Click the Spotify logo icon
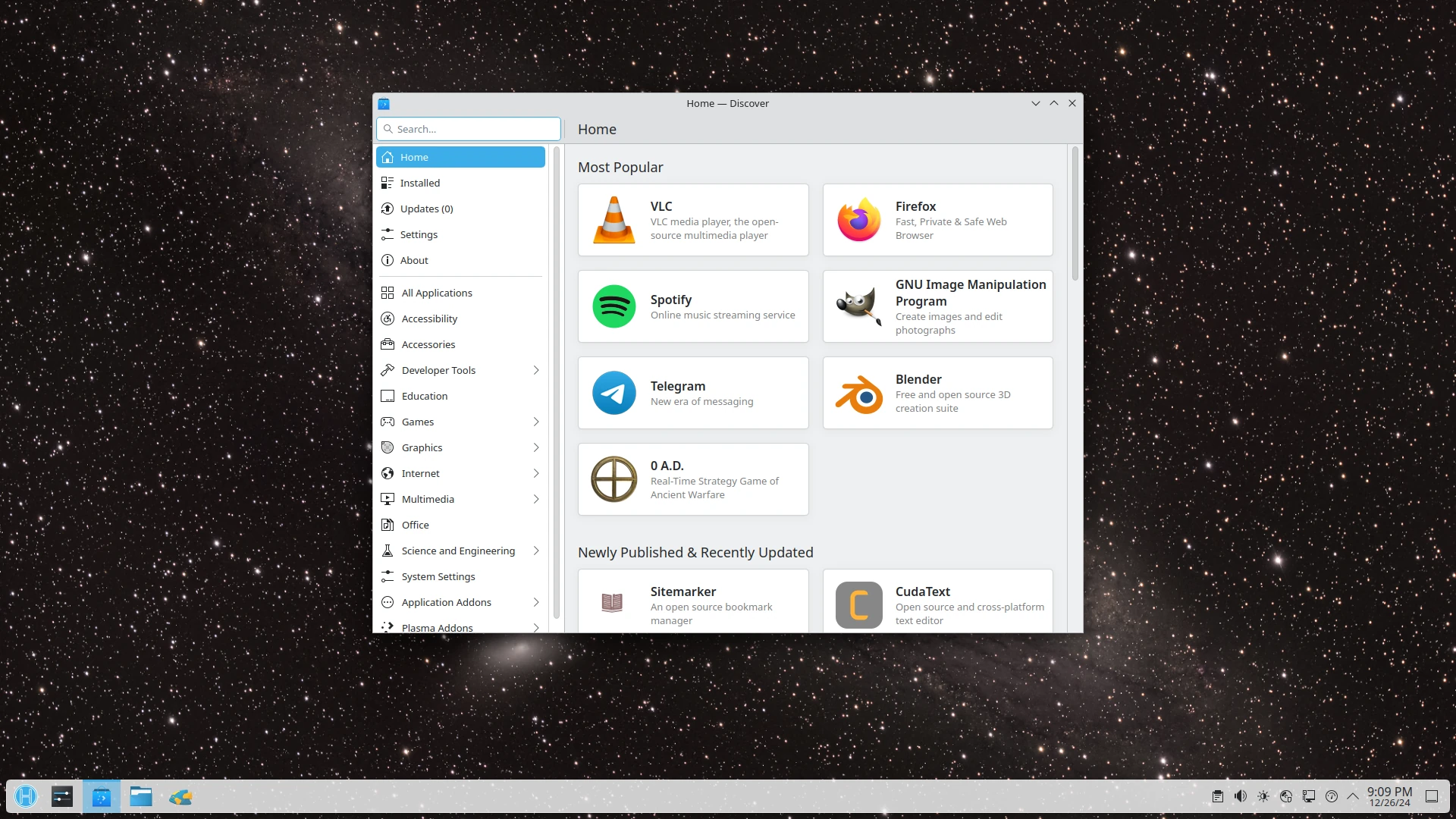 pyautogui.click(x=613, y=306)
